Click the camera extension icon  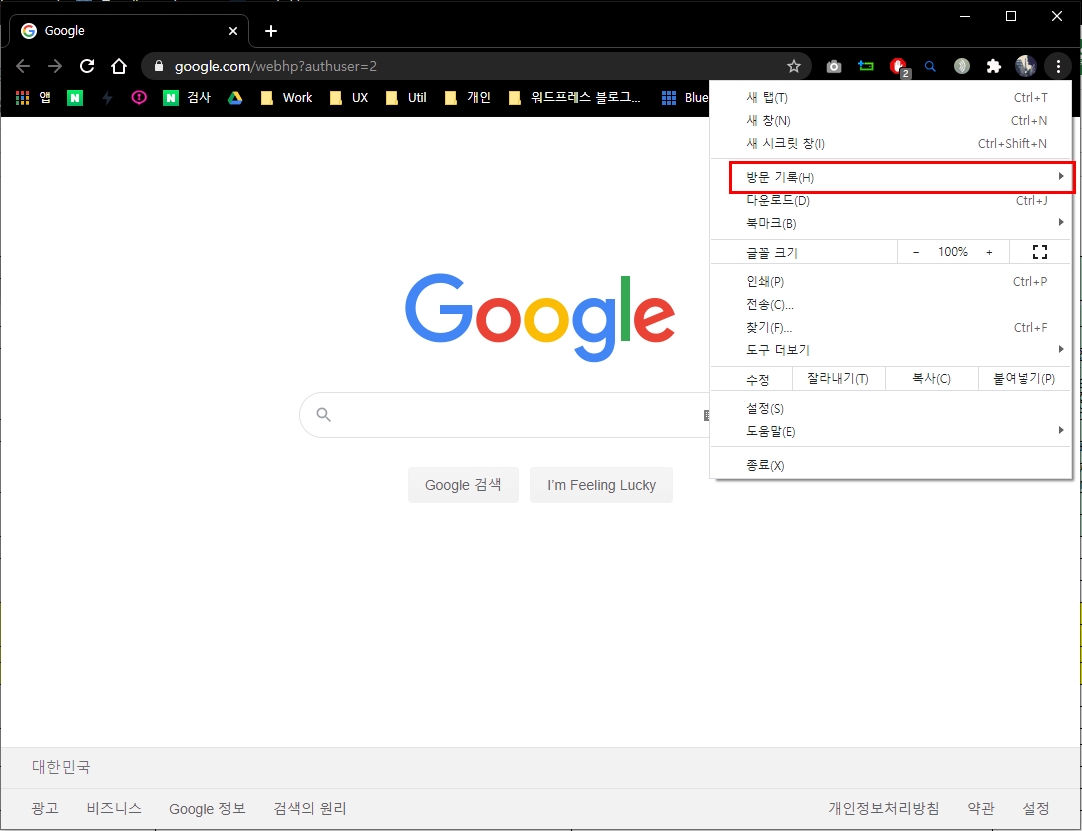pos(834,66)
